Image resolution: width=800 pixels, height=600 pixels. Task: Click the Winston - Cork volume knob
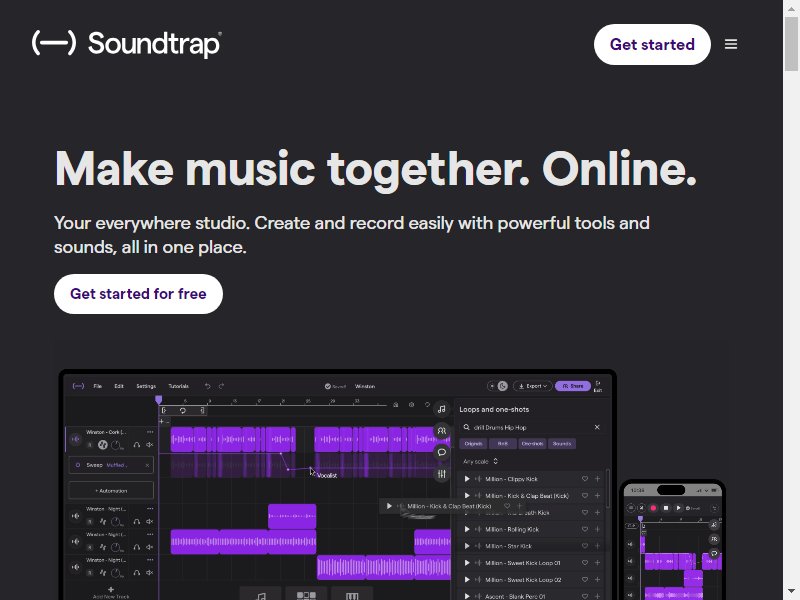(x=116, y=445)
